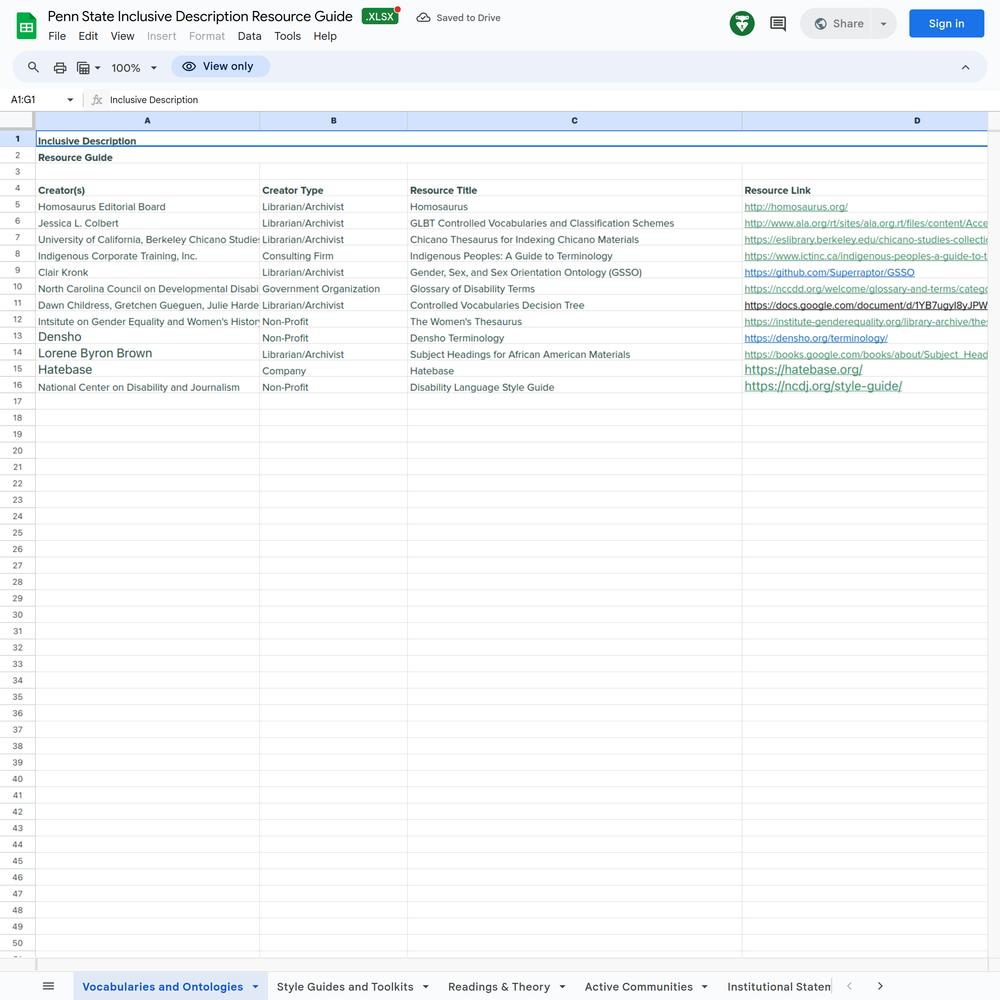This screenshot has width=1000, height=1000.
Task: Select the 'Creator Type' header cell
Action: (x=333, y=190)
